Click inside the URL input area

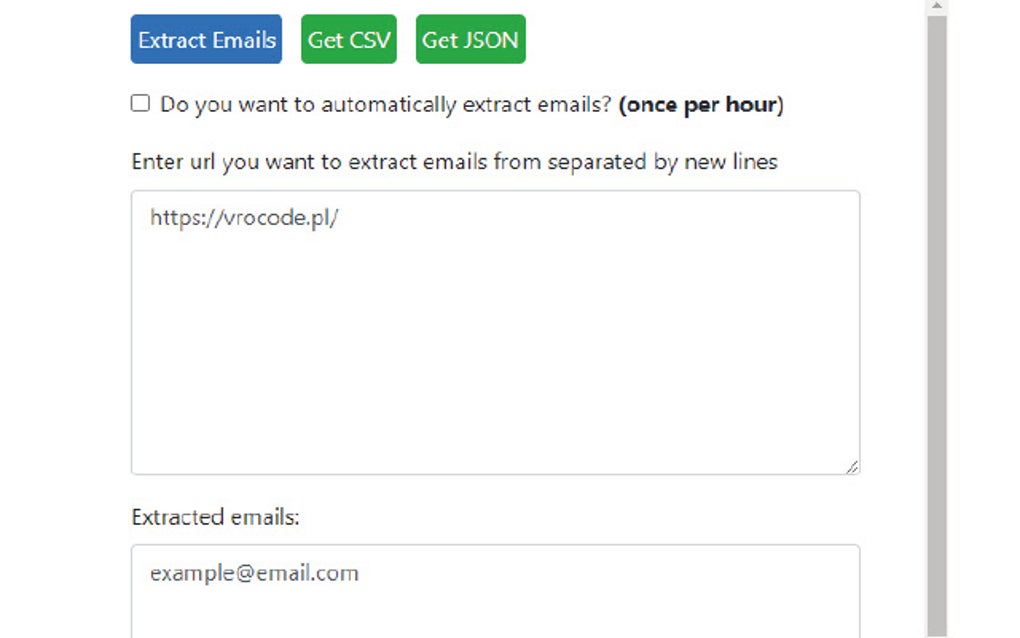[x=495, y=330]
